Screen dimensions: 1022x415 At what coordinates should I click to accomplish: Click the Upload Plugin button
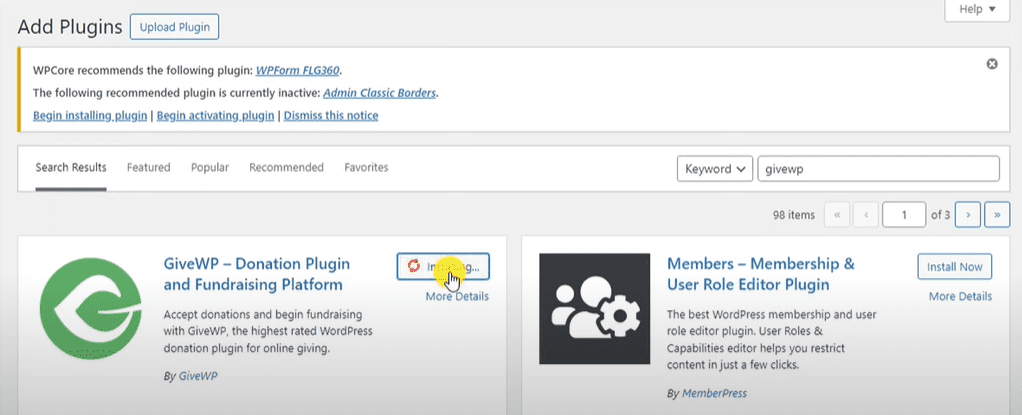(x=174, y=26)
